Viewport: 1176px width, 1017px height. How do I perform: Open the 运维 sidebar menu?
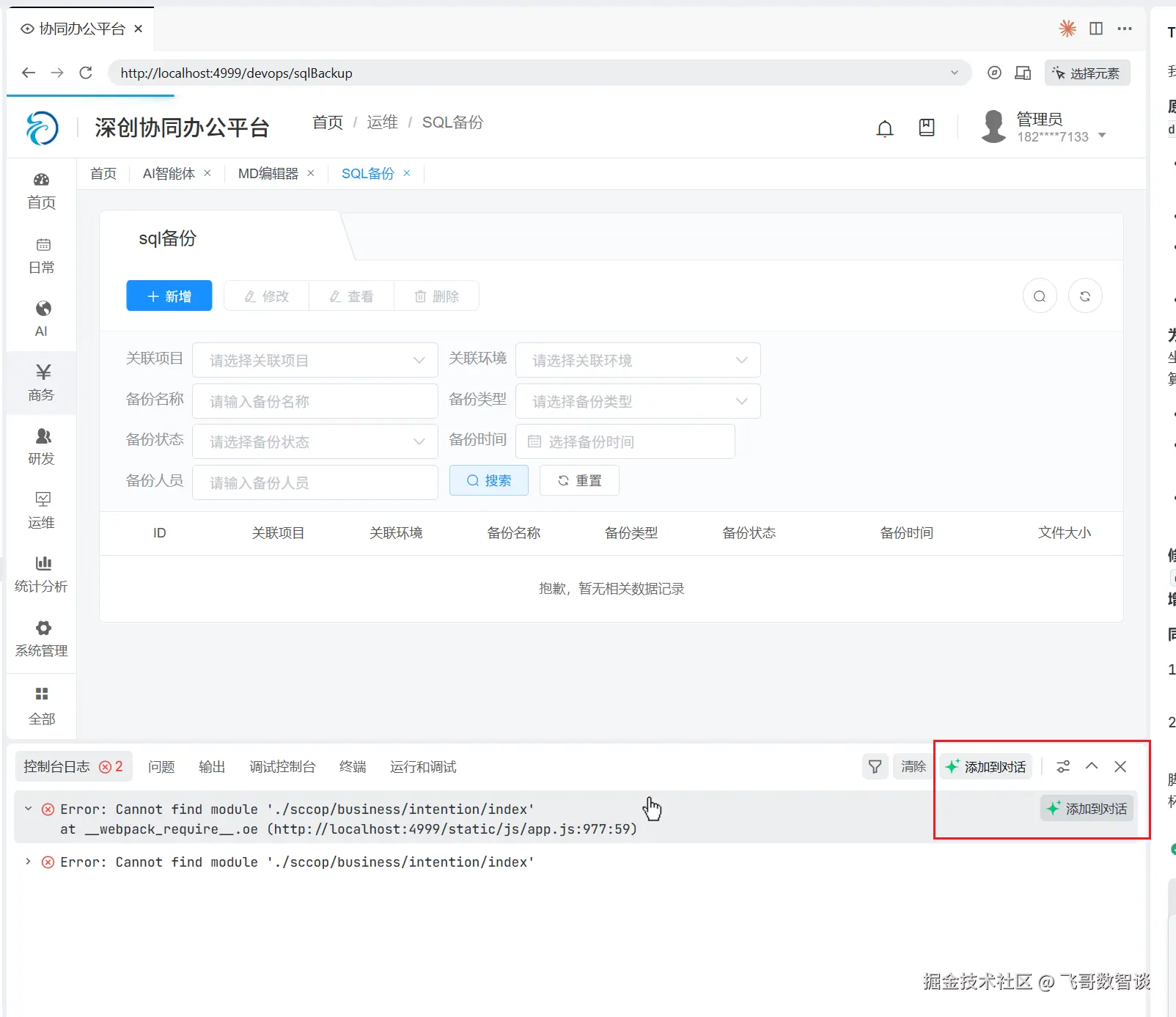click(x=42, y=510)
